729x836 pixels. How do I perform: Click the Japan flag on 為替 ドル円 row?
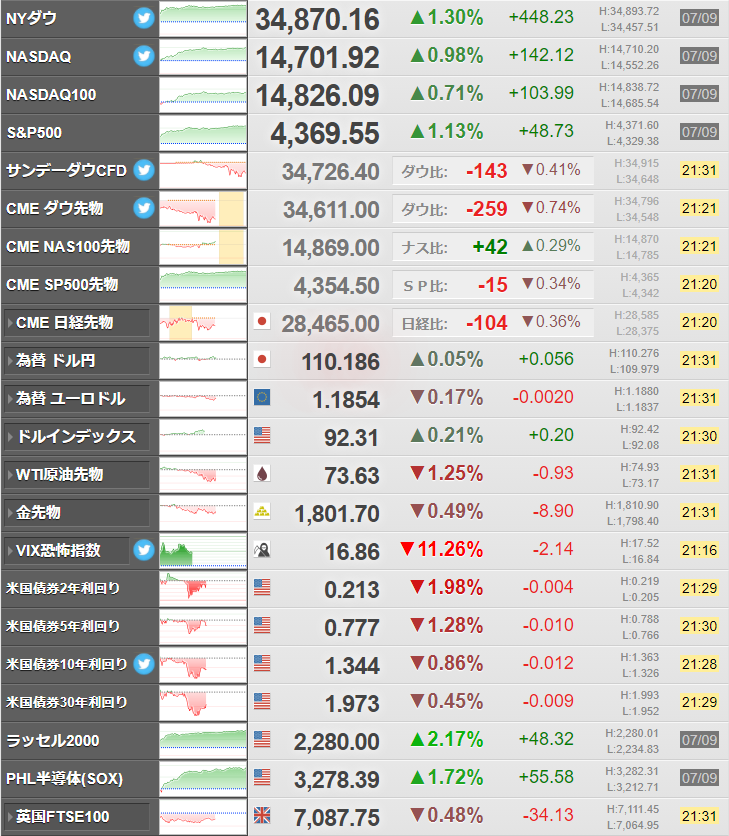tap(262, 359)
